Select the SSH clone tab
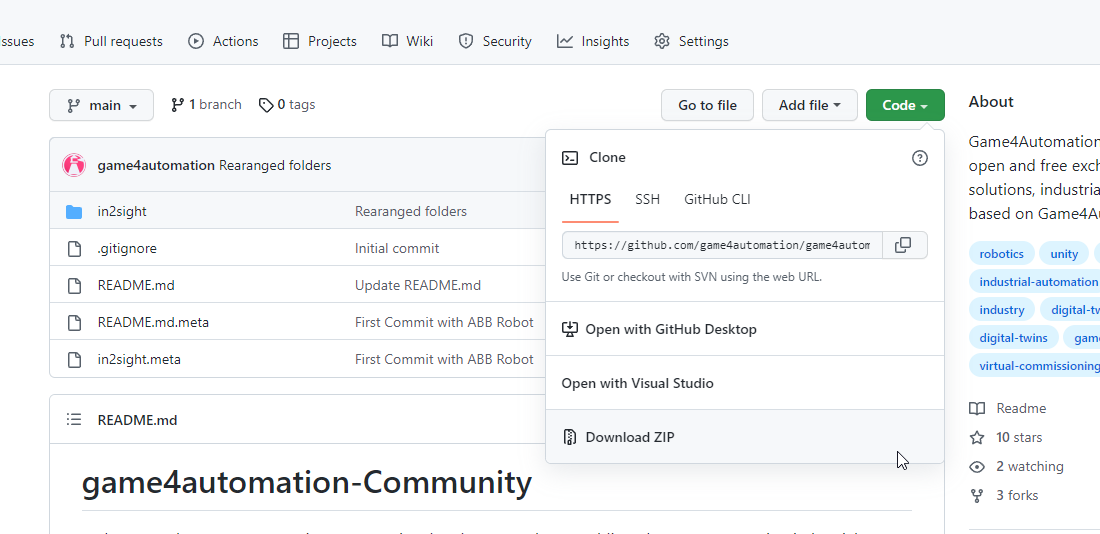 tap(648, 199)
